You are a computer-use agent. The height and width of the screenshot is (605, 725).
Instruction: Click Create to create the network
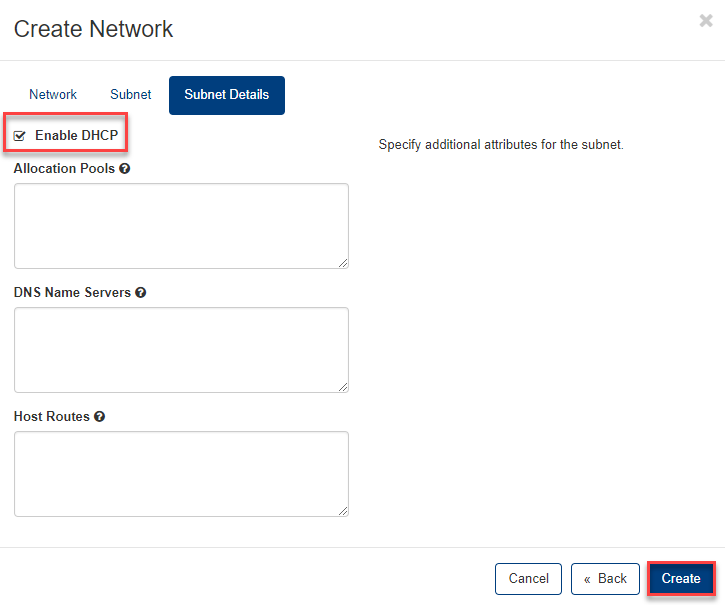click(681, 579)
